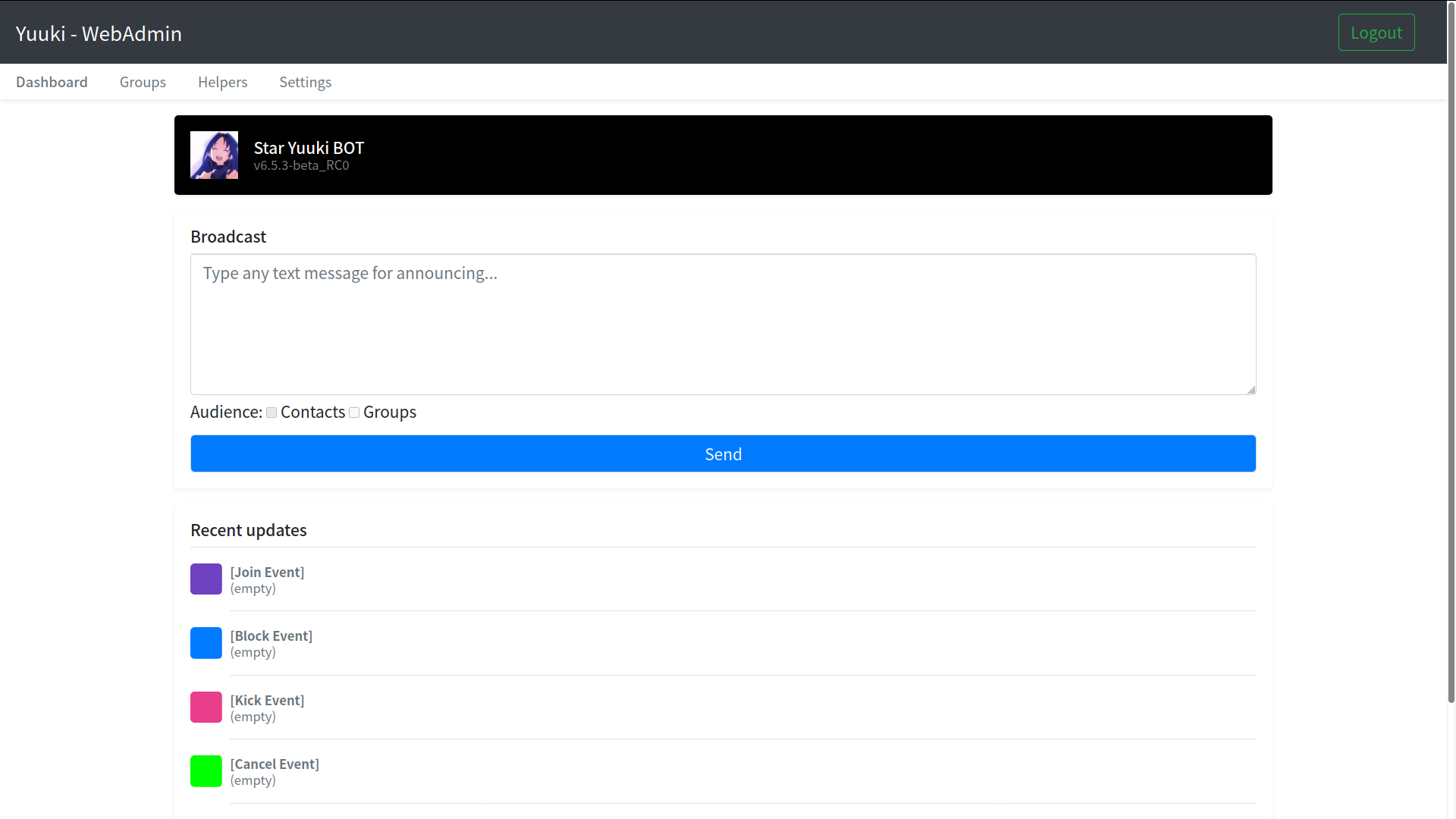Select the [Kick Event] entry text
Image resolution: width=1456 pixels, height=819 pixels.
[x=267, y=701]
